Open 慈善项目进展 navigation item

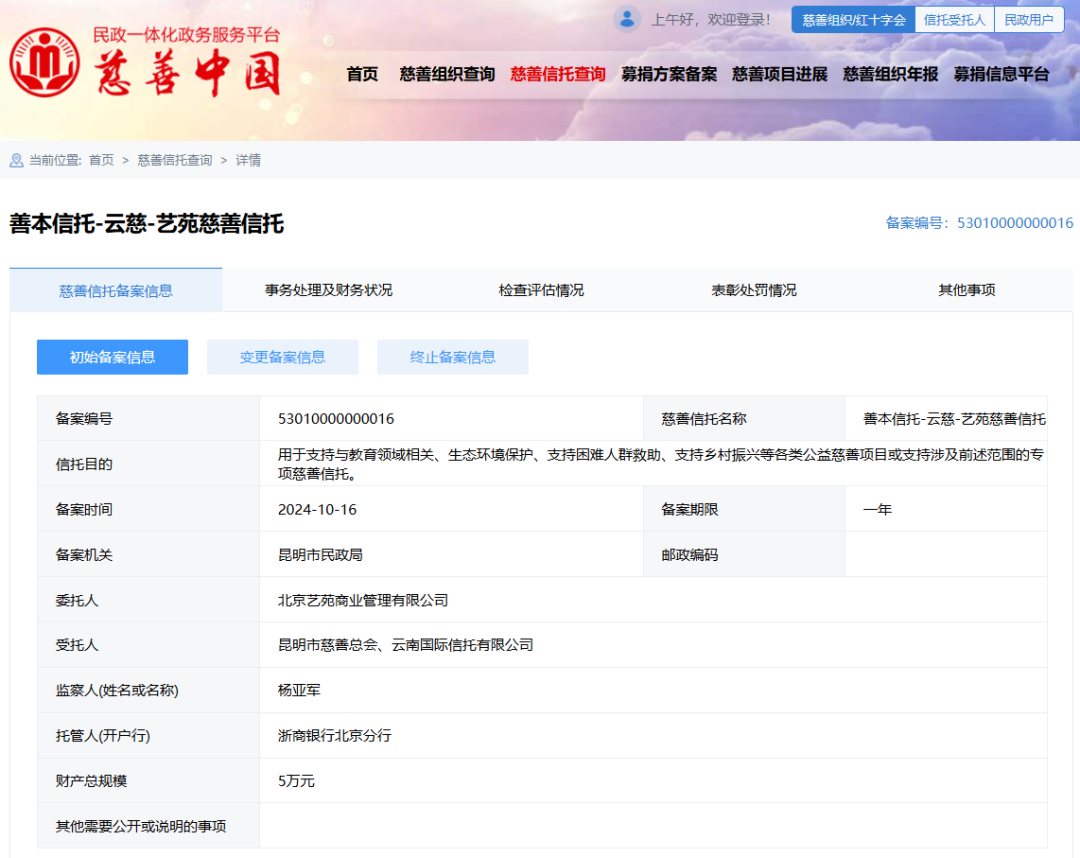point(780,74)
